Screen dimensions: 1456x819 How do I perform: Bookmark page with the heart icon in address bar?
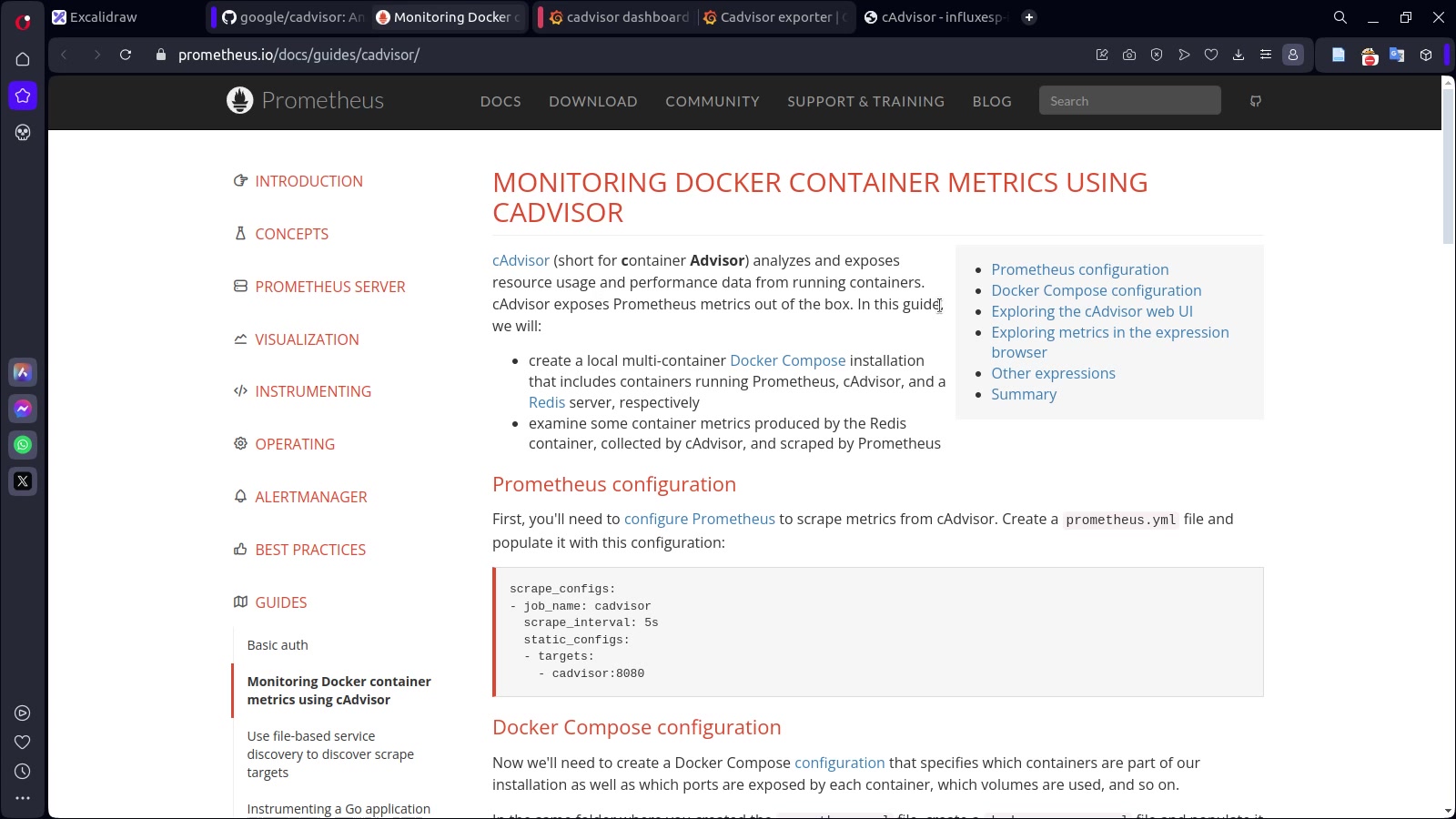pyautogui.click(x=1211, y=55)
